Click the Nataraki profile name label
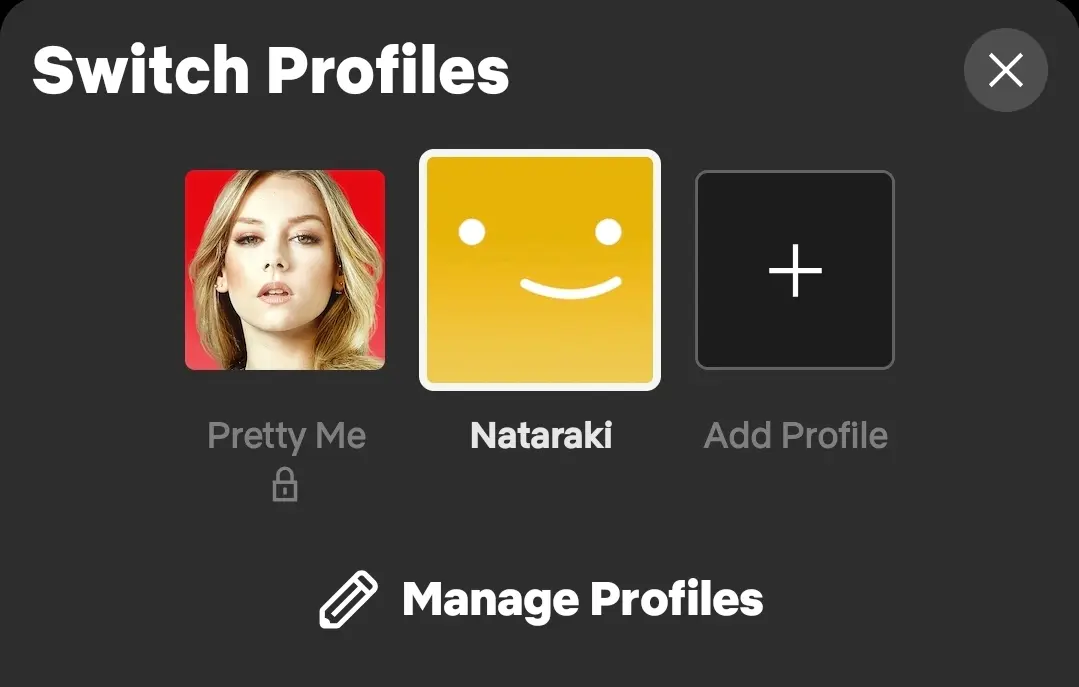 click(541, 436)
